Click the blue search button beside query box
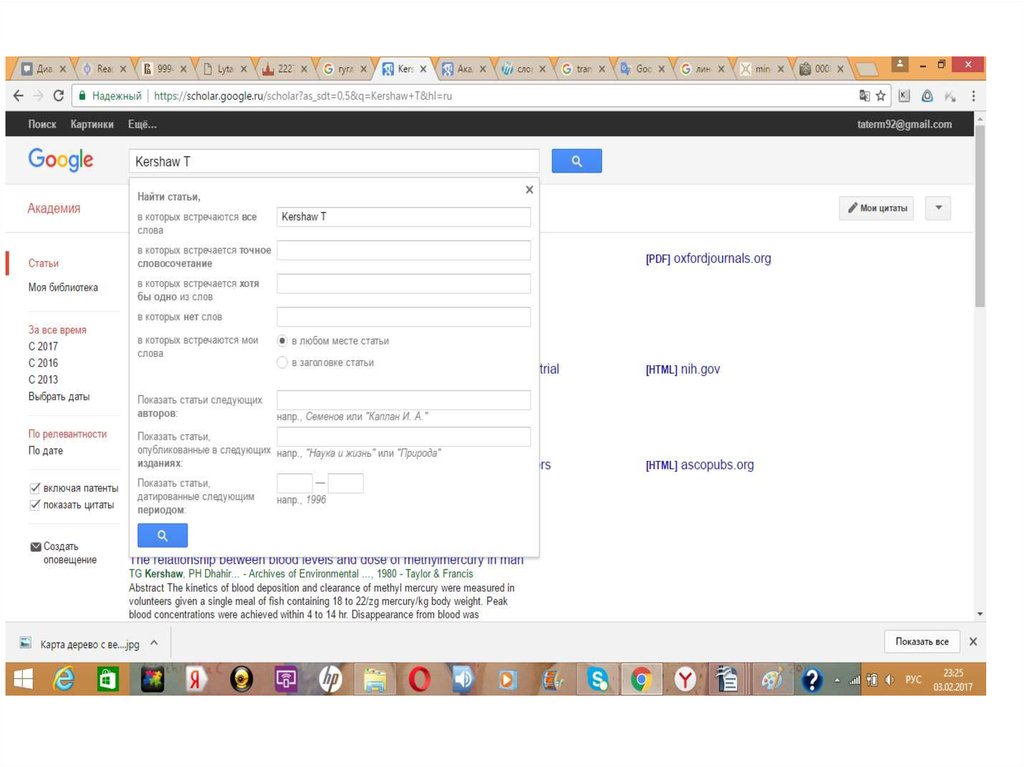The height and width of the screenshot is (767, 1024). click(x=577, y=161)
